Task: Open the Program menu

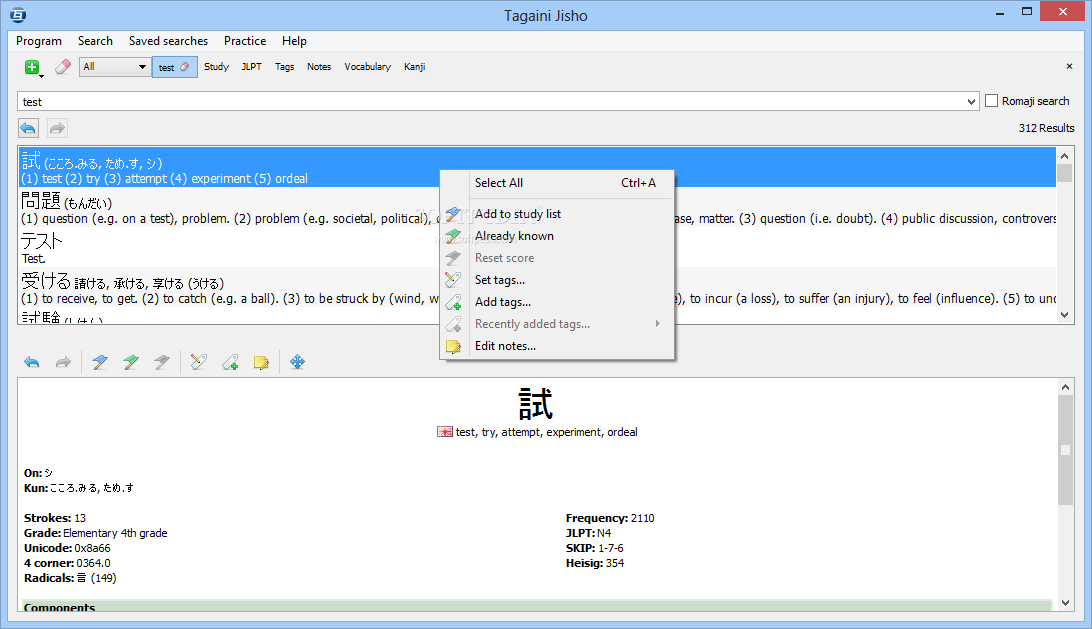Action: (39, 41)
